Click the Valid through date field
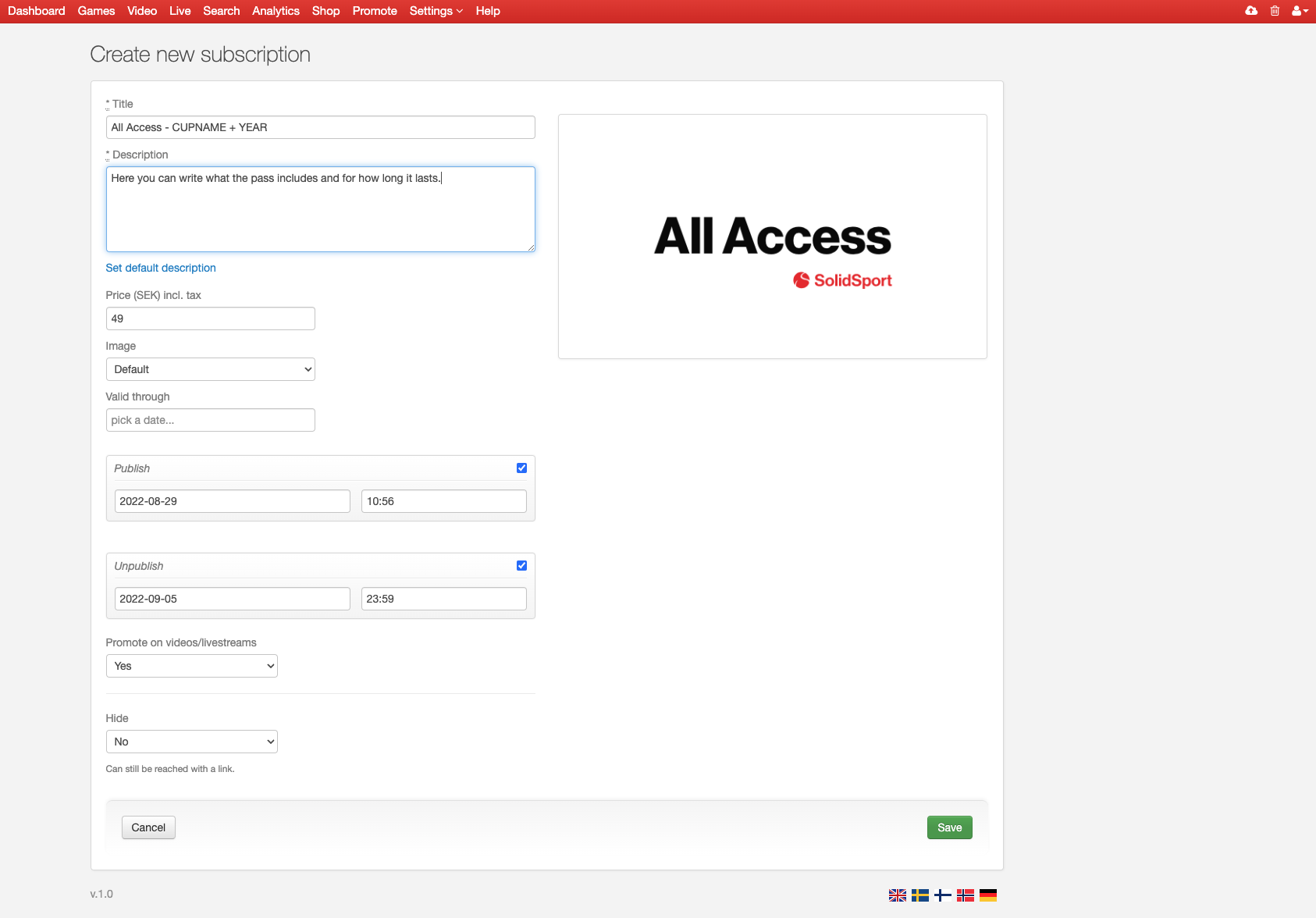The image size is (1316, 918). click(210, 420)
